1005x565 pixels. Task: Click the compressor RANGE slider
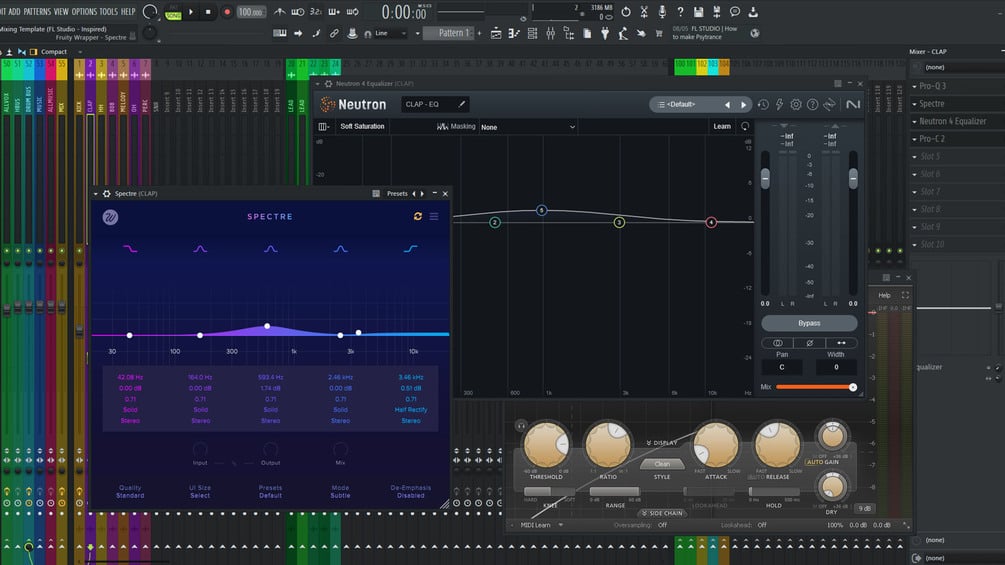coord(615,492)
